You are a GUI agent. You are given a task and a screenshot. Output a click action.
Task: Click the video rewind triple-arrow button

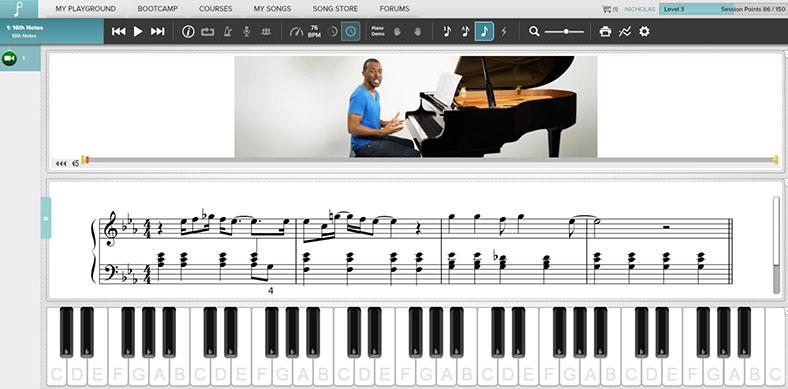(61, 163)
